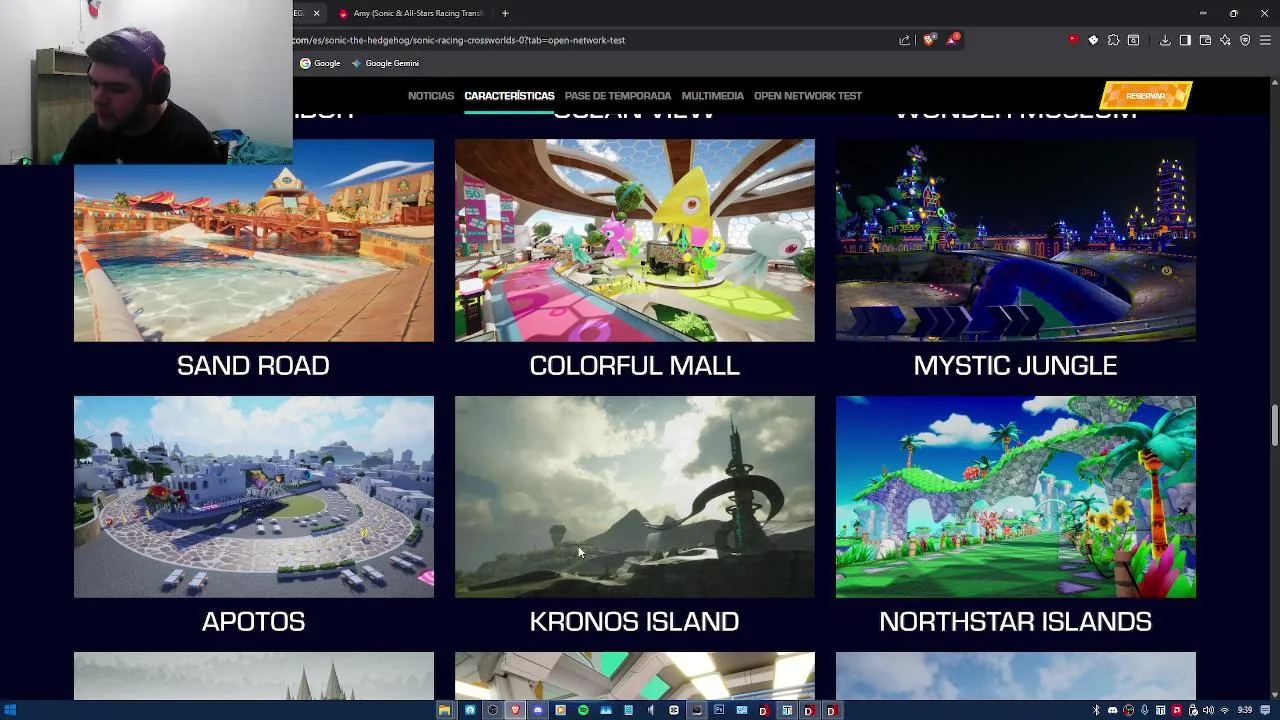This screenshot has height=720, width=1280.
Task: Click the NORTHSTAR ISLANDS title text
Action: pyautogui.click(x=1015, y=621)
